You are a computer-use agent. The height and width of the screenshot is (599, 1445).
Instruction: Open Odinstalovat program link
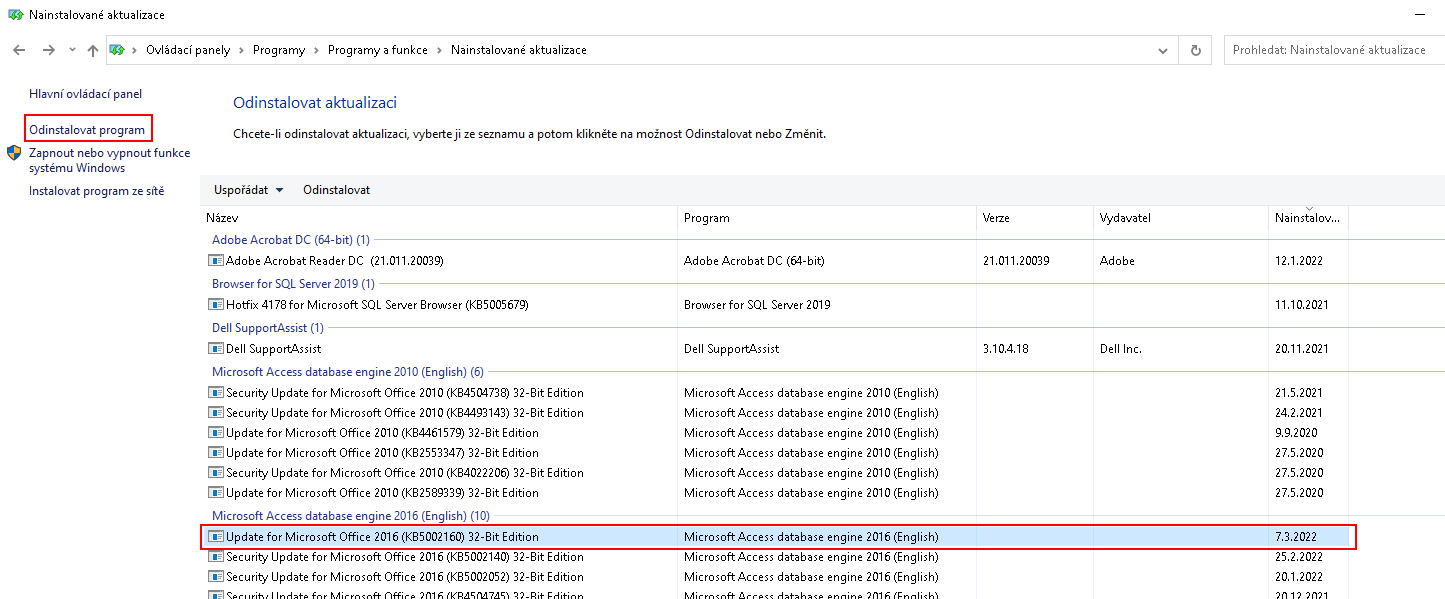[87, 130]
